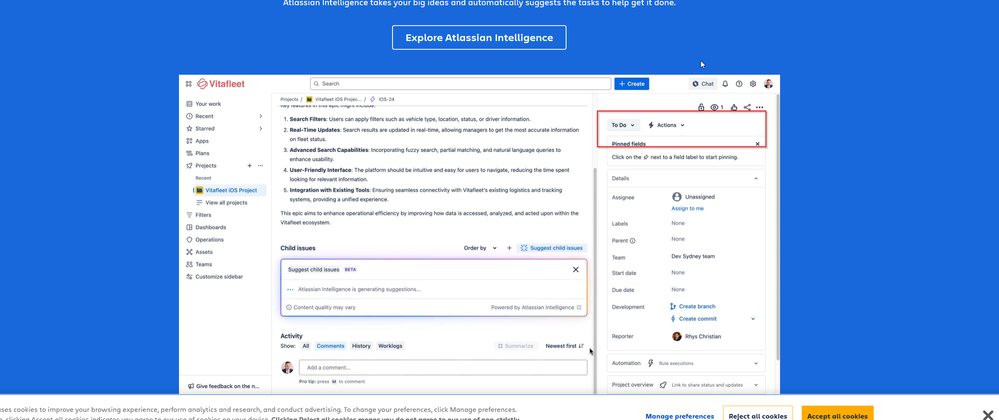Open Filters in the sidebar
The width and height of the screenshot is (999, 420).
click(x=203, y=215)
